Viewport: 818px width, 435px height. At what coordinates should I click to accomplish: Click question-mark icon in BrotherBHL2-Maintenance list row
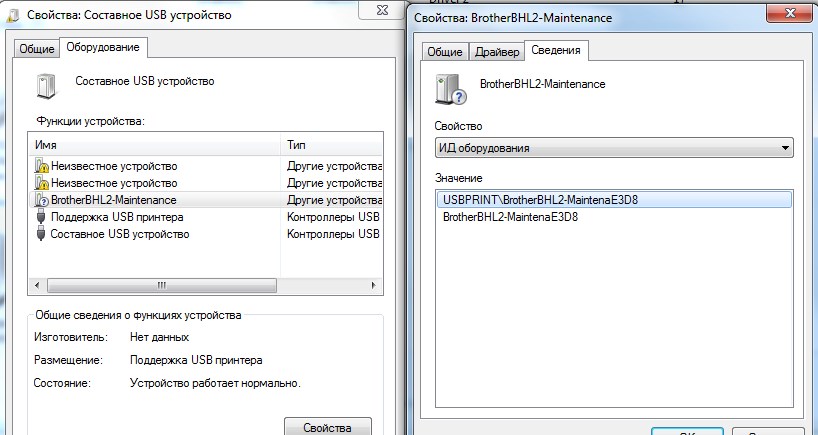[41, 200]
